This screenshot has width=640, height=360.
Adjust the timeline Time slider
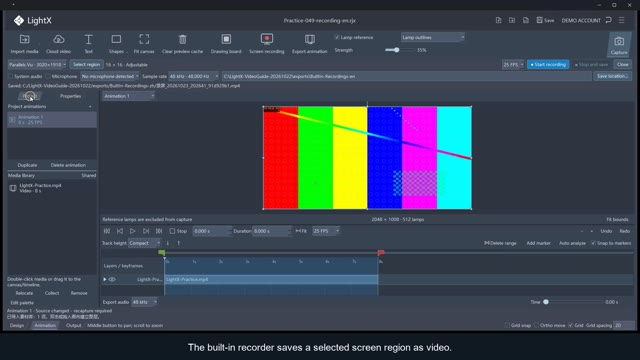pos(546,302)
